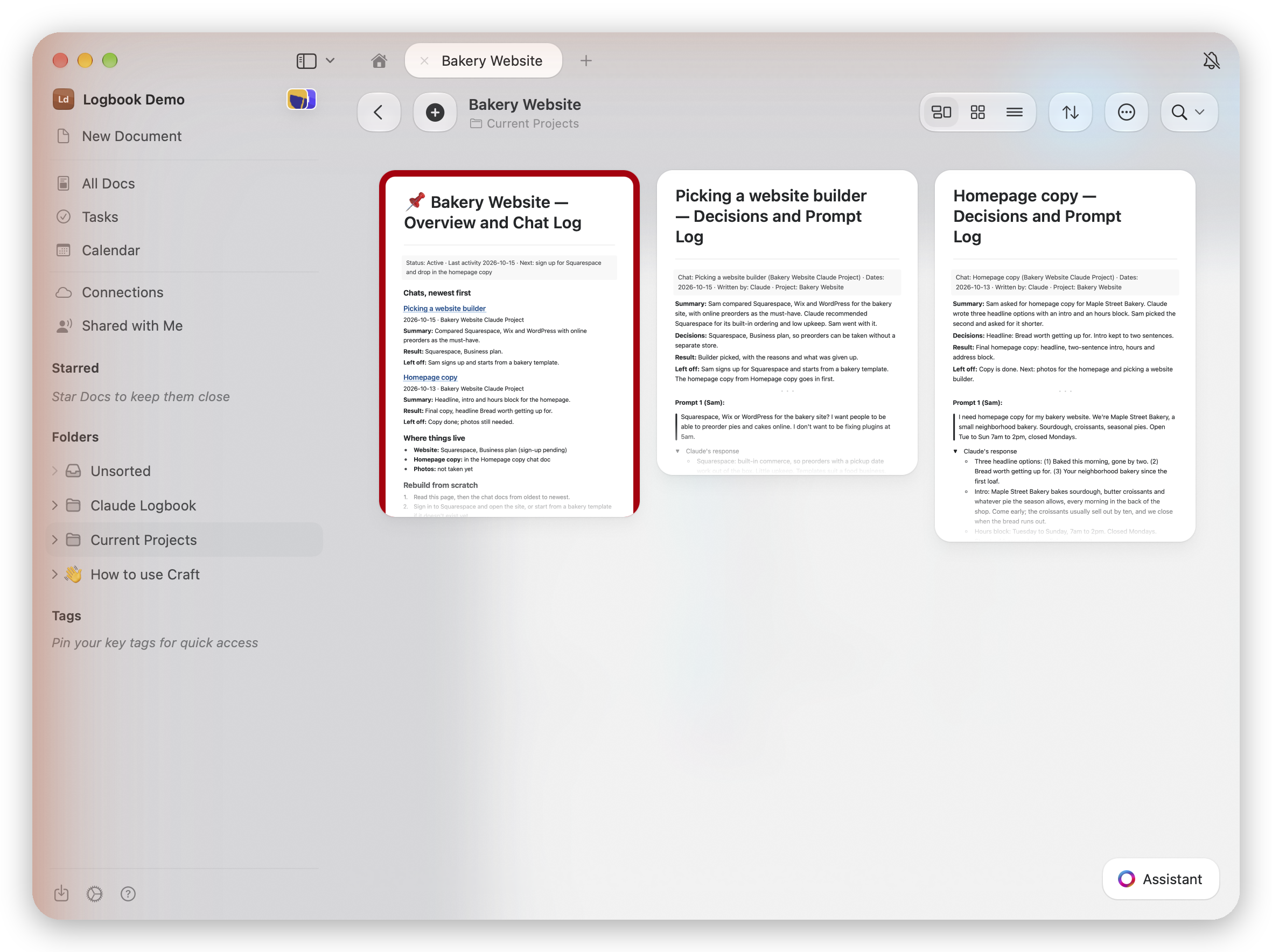Click the muted notifications bell icon
Viewport: 1272px width, 952px height.
pyautogui.click(x=1211, y=61)
